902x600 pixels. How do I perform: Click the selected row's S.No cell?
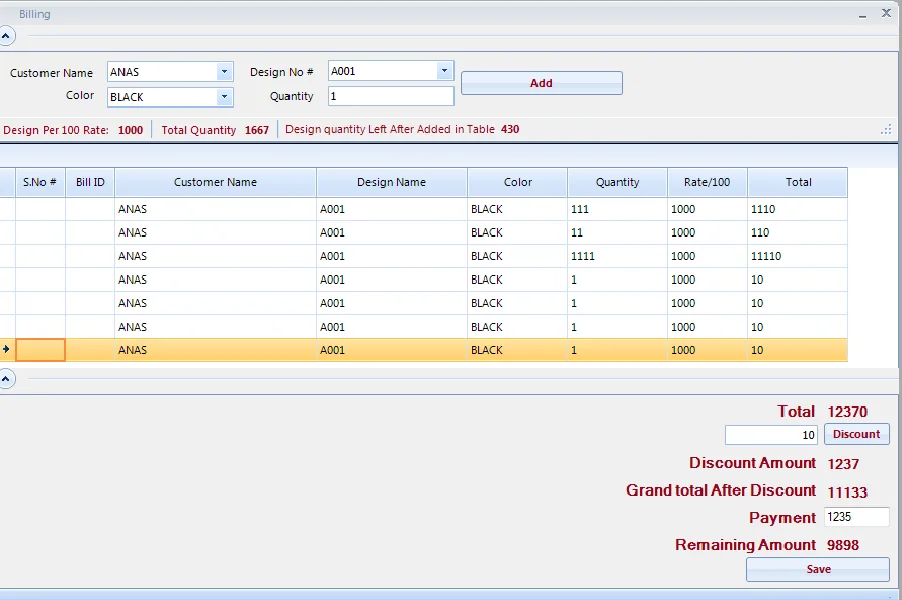click(40, 350)
